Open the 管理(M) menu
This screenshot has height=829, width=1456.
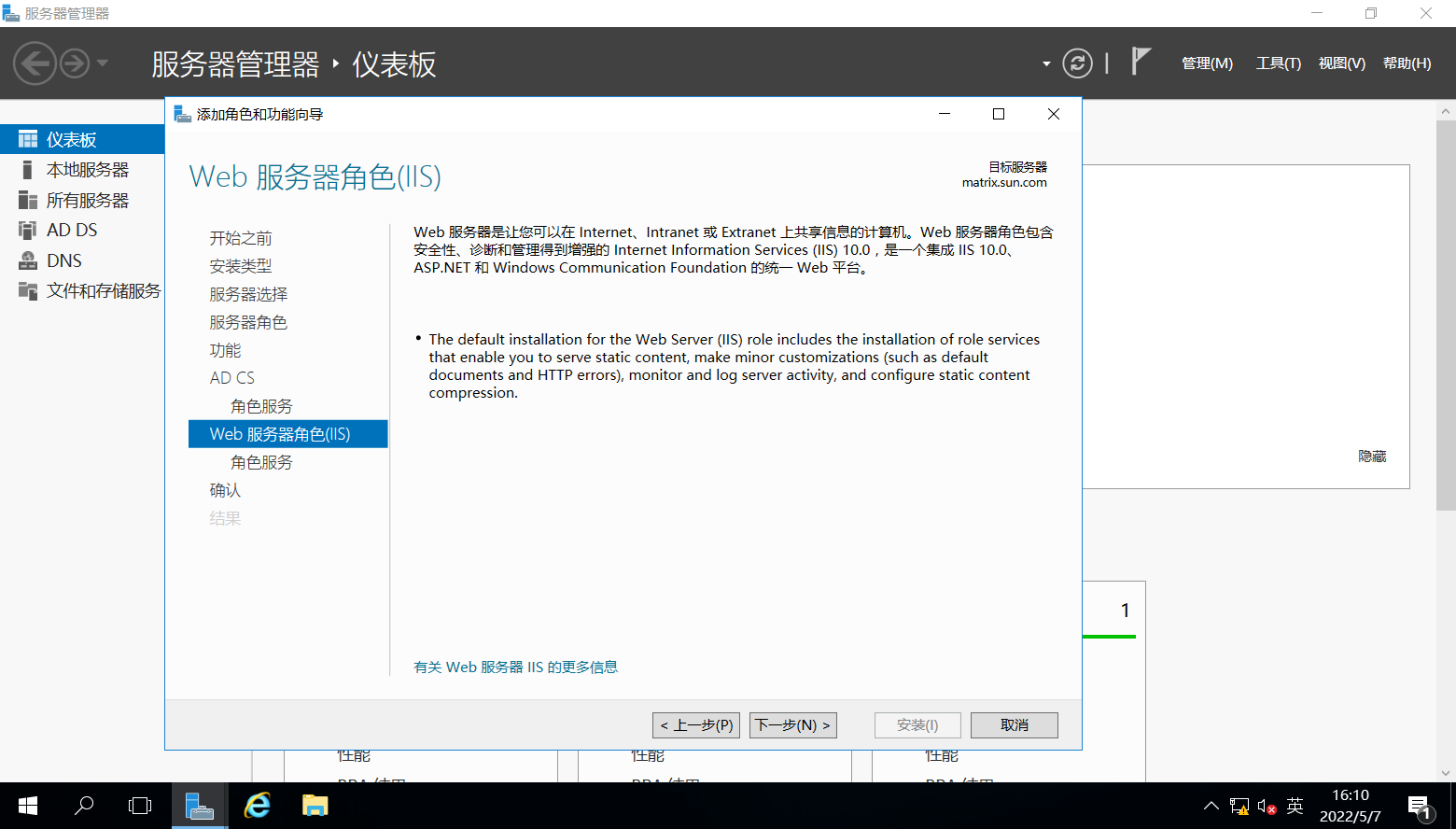tap(1207, 63)
